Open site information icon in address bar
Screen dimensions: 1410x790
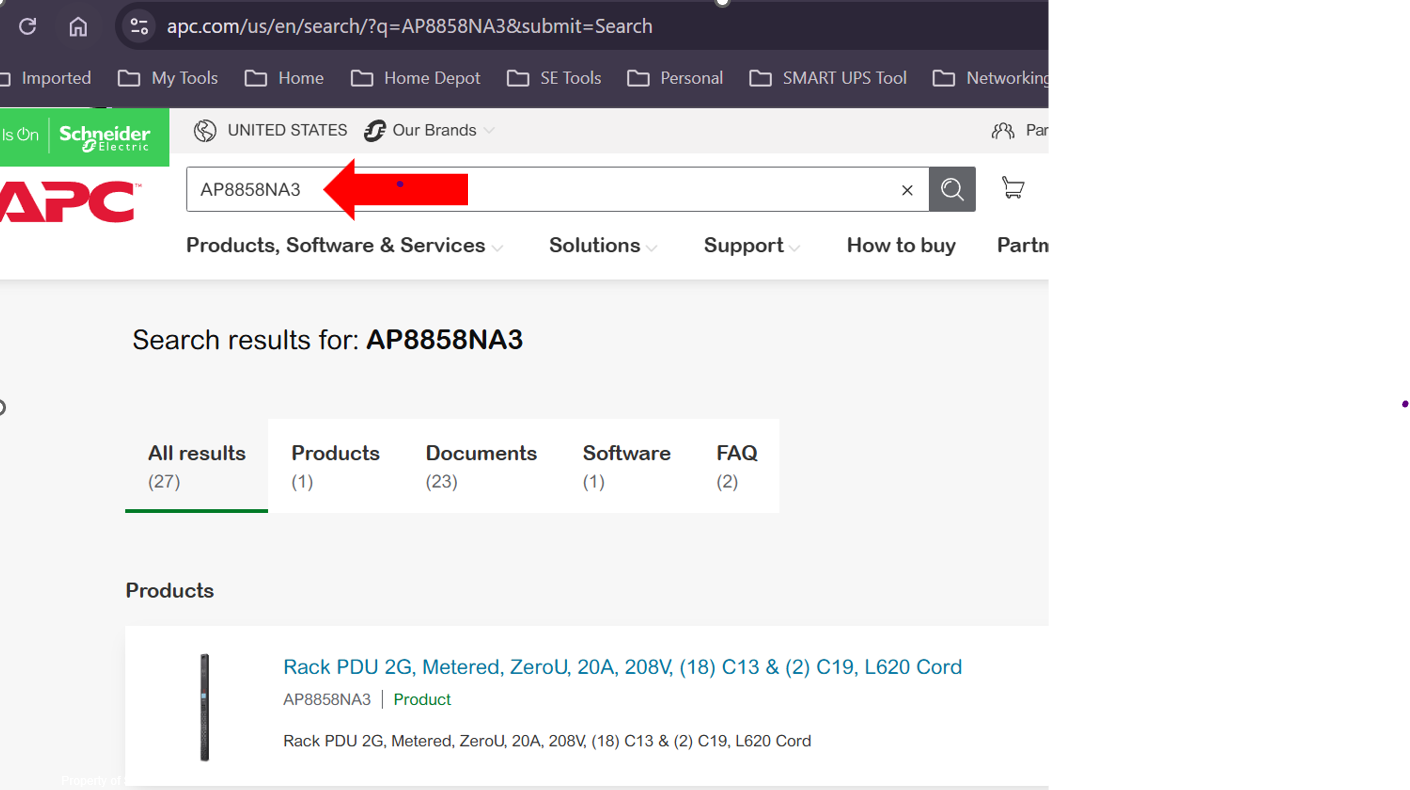(139, 26)
